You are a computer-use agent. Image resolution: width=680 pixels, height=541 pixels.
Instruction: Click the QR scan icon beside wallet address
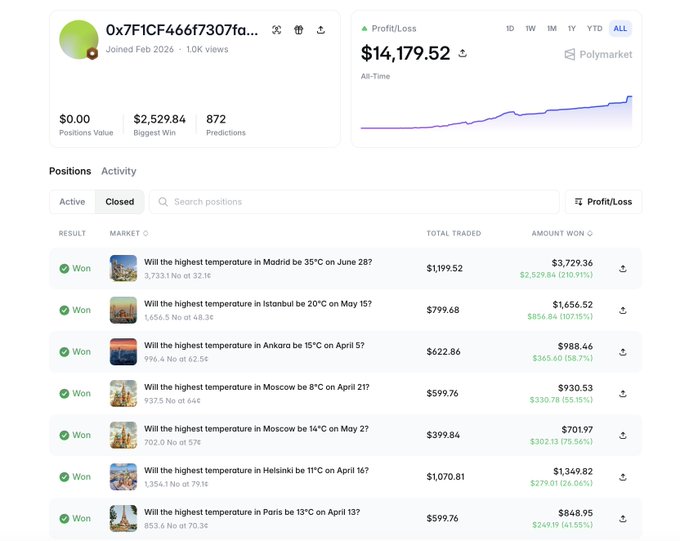[x=276, y=30]
